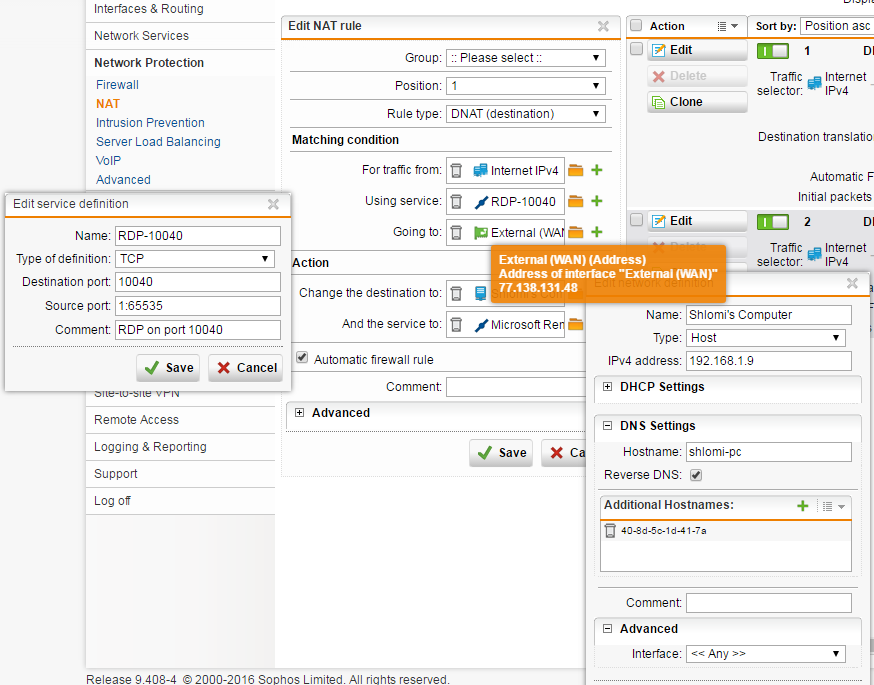Open Additional Hostnames list actions menu
The height and width of the screenshot is (685, 874).
pos(833,506)
